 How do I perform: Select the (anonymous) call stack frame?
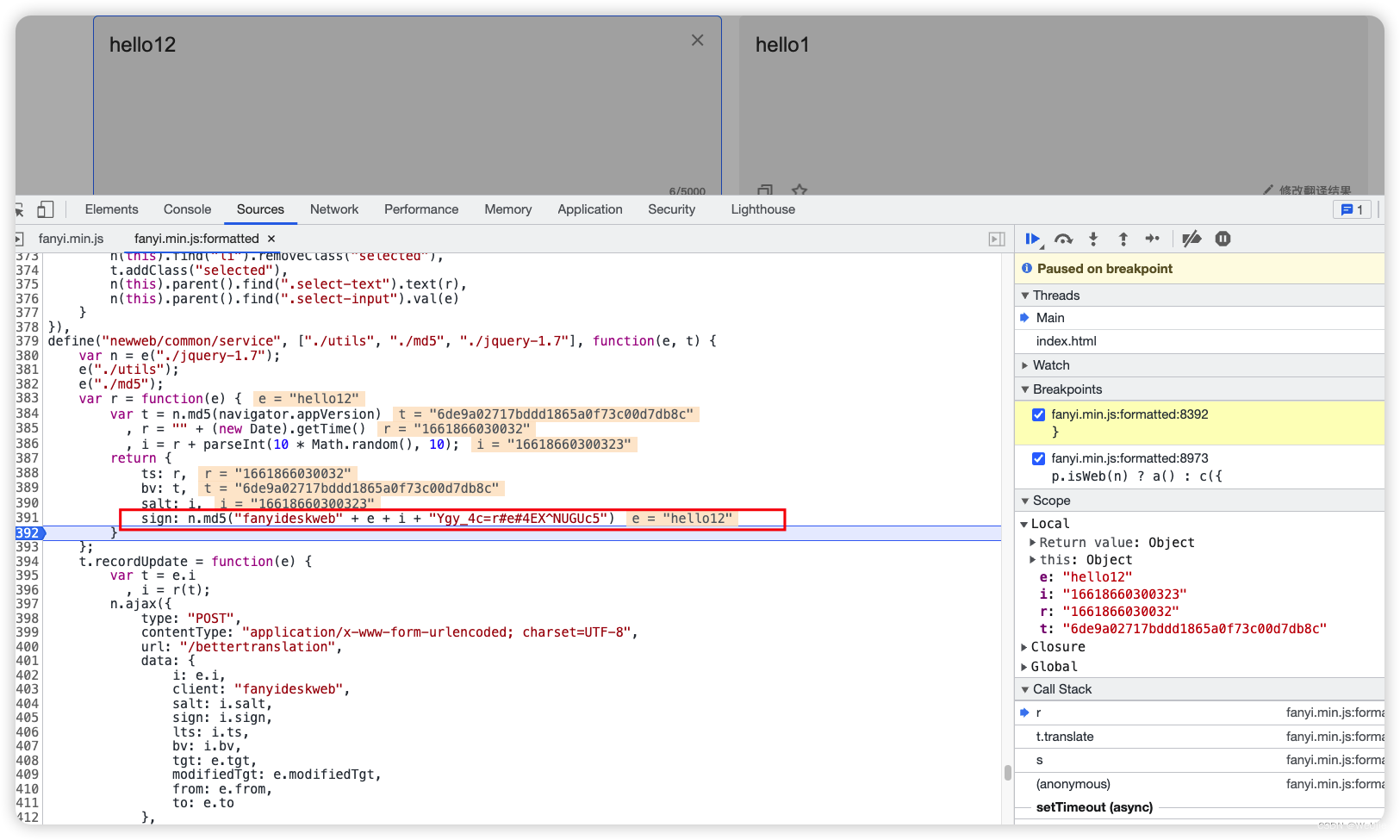(1199, 784)
